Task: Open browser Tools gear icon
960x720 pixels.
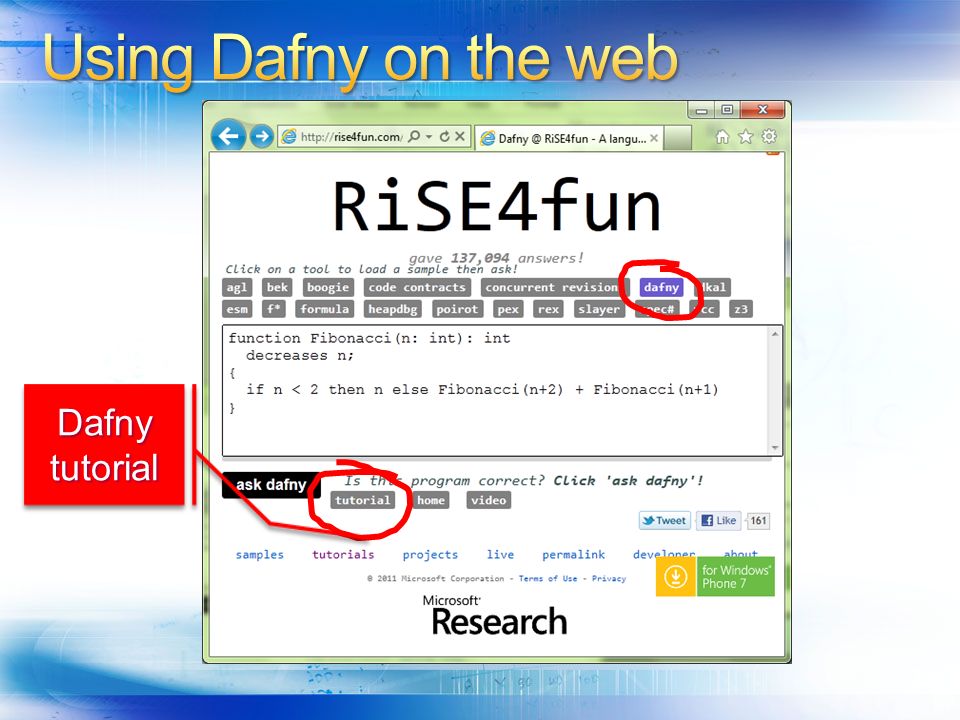Action: [x=769, y=136]
